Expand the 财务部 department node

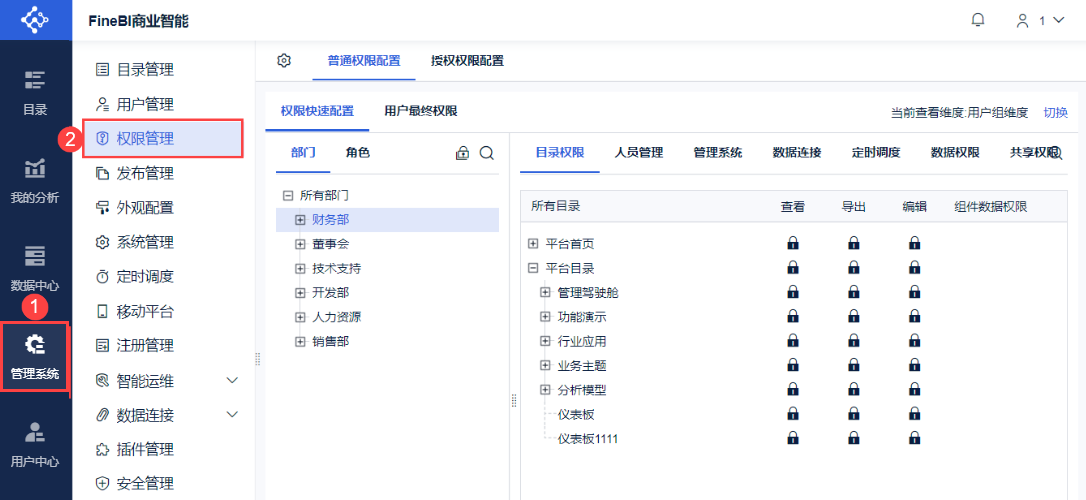coord(300,220)
